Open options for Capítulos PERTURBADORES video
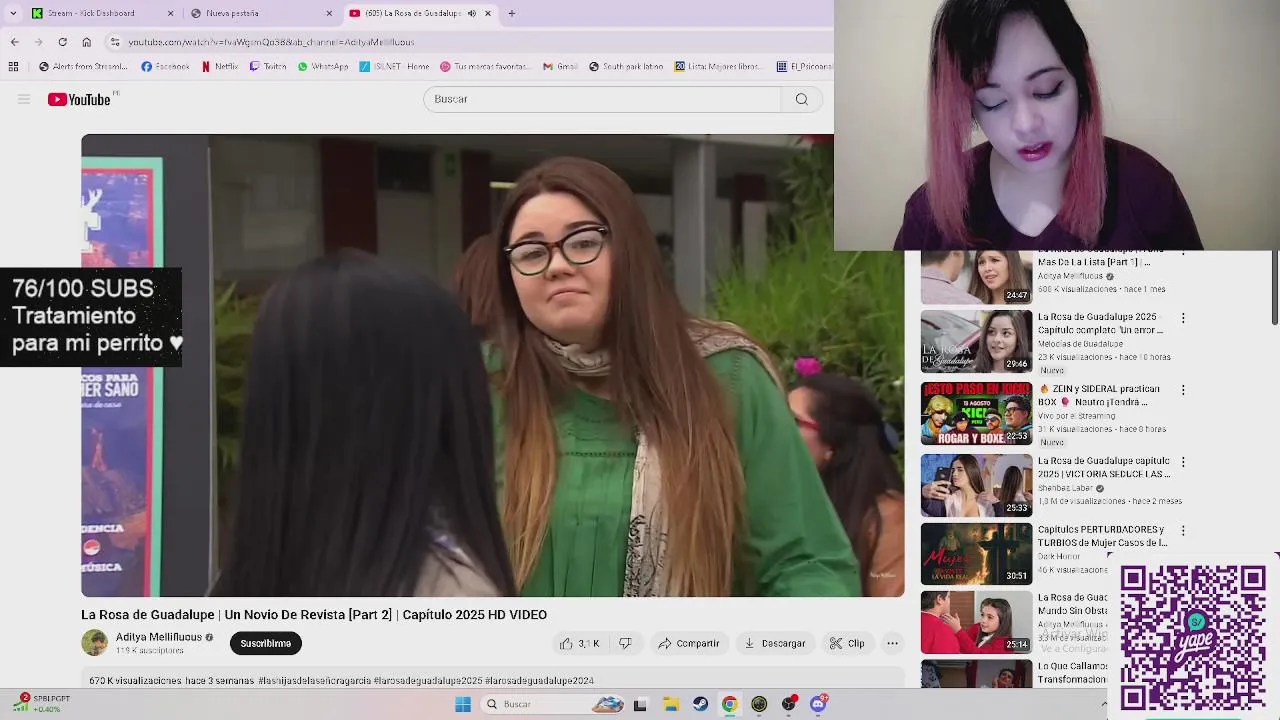The height and width of the screenshot is (720, 1280). click(1183, 530)
